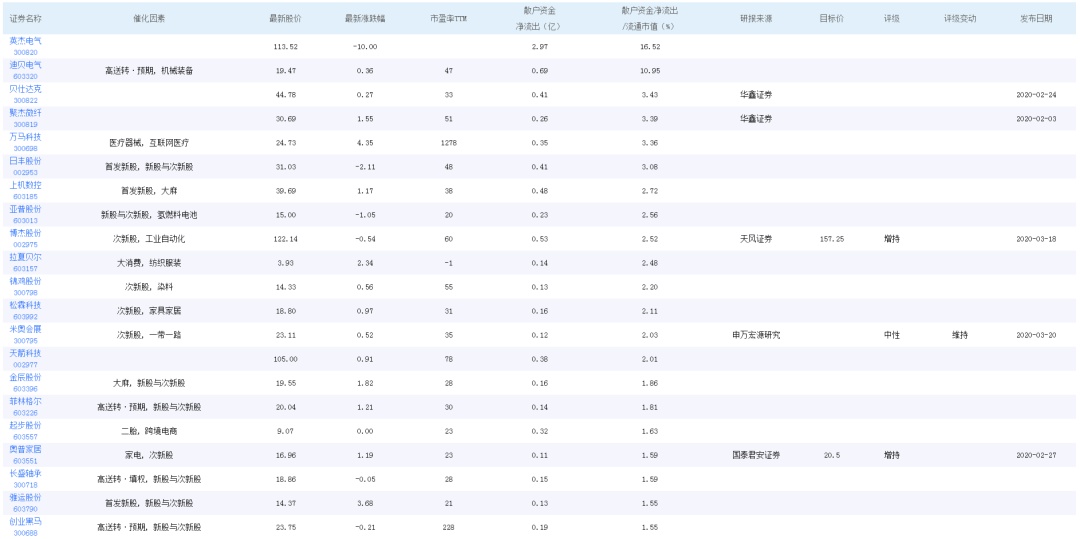1080x539 pixels.
Task: Open the 松霖科技 stock link
Action: [x=25, y=305]
